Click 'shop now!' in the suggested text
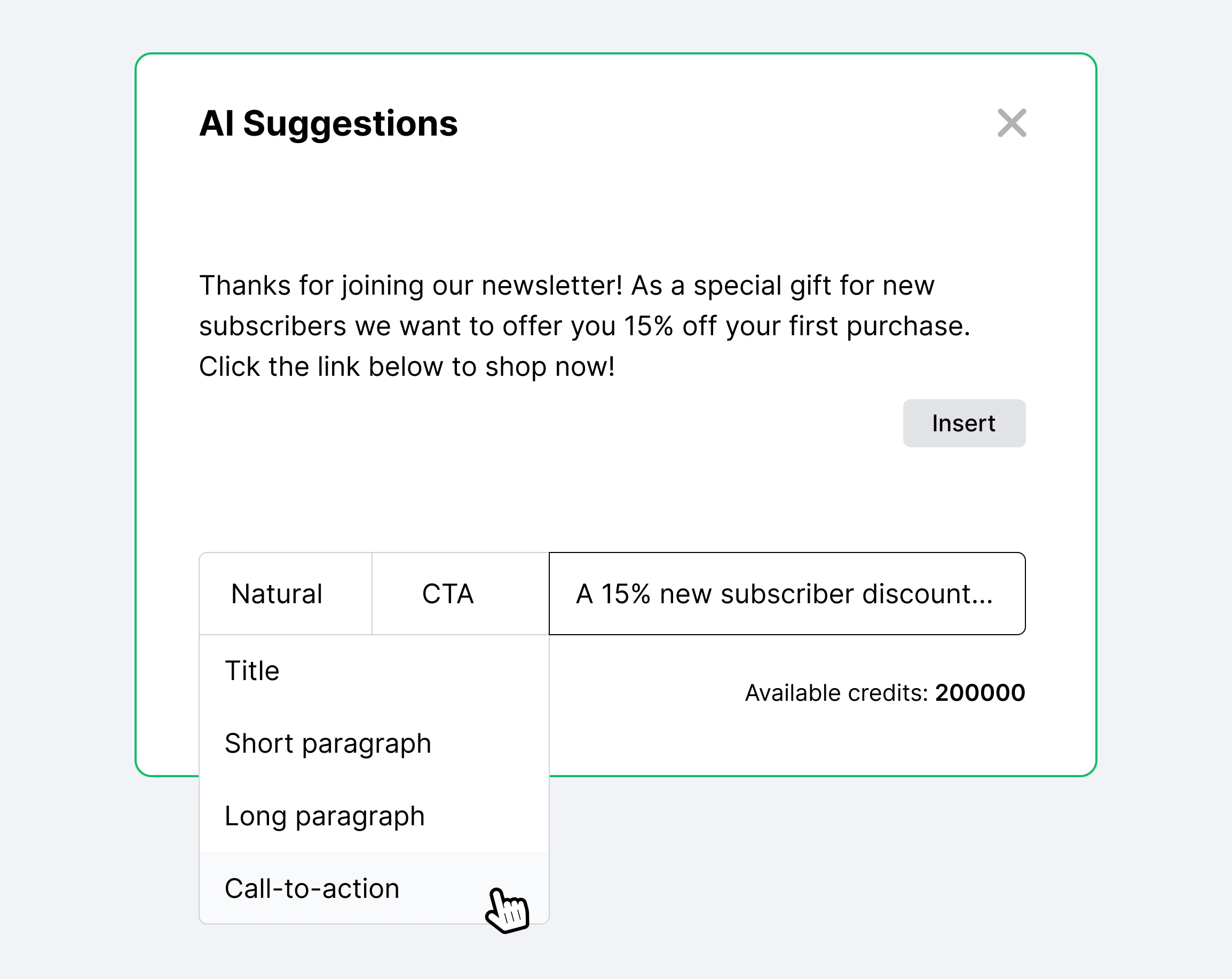 (x=550, y=367)
